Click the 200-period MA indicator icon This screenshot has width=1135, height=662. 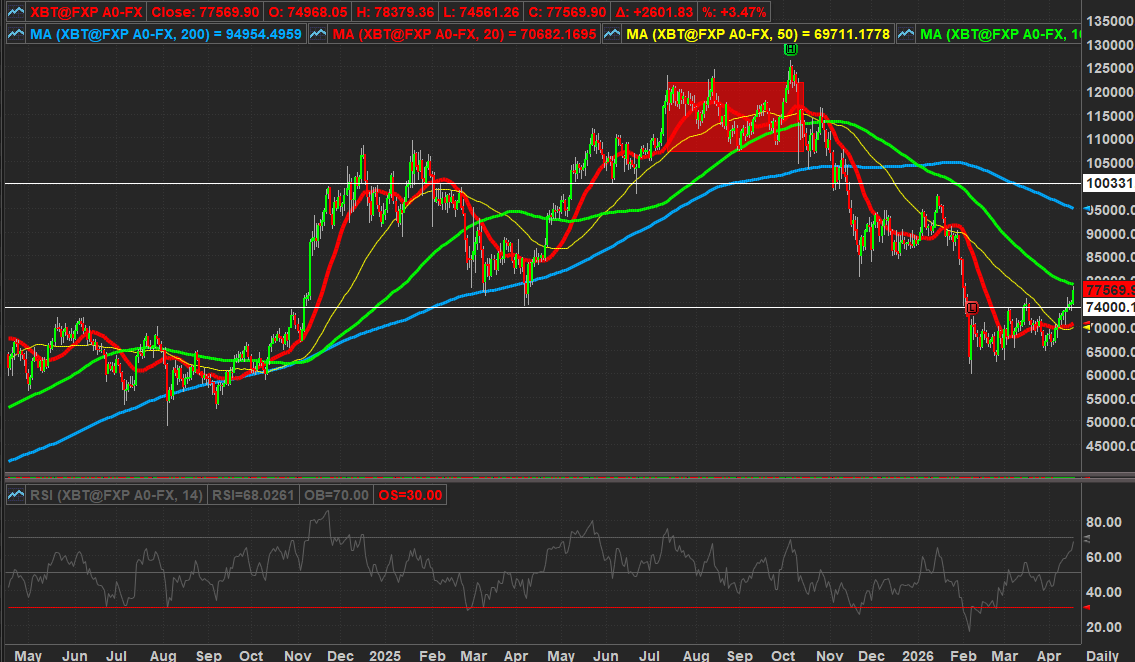[x=16, y=33]
